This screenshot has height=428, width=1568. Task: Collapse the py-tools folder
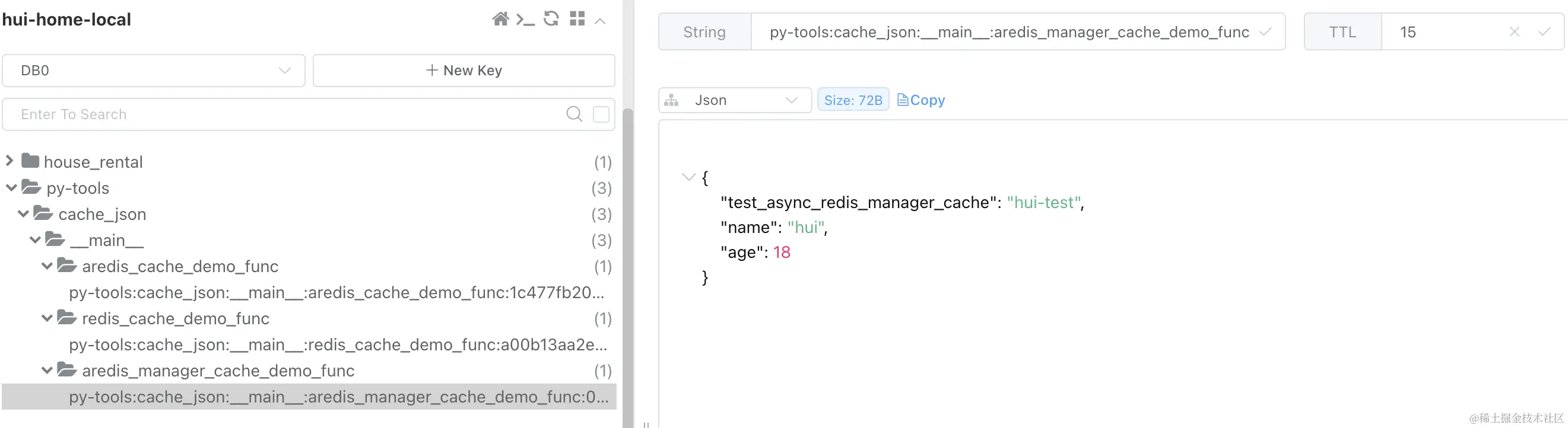[x=11, y=188]
